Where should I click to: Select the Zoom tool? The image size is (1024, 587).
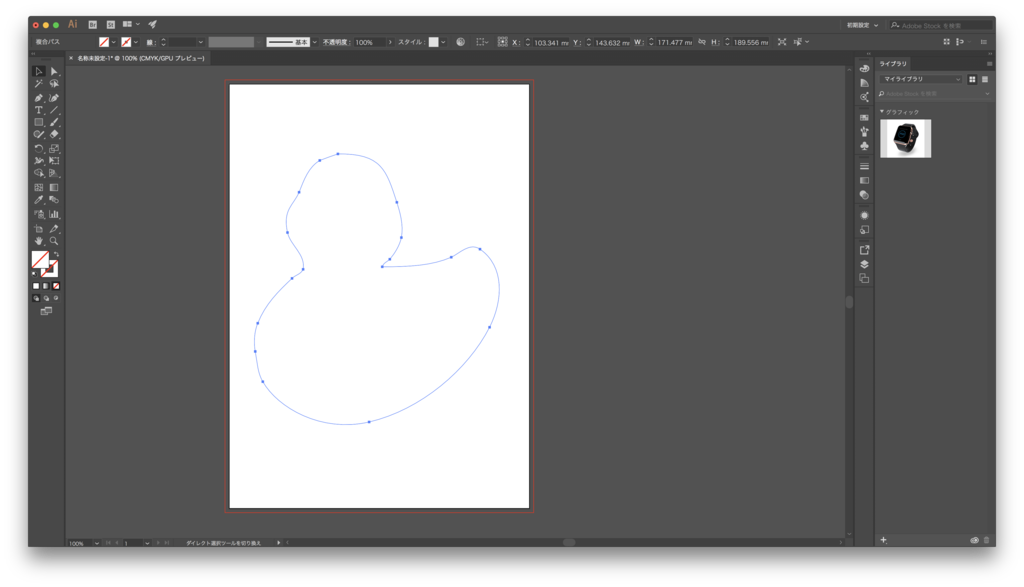[x=54, y=241]
